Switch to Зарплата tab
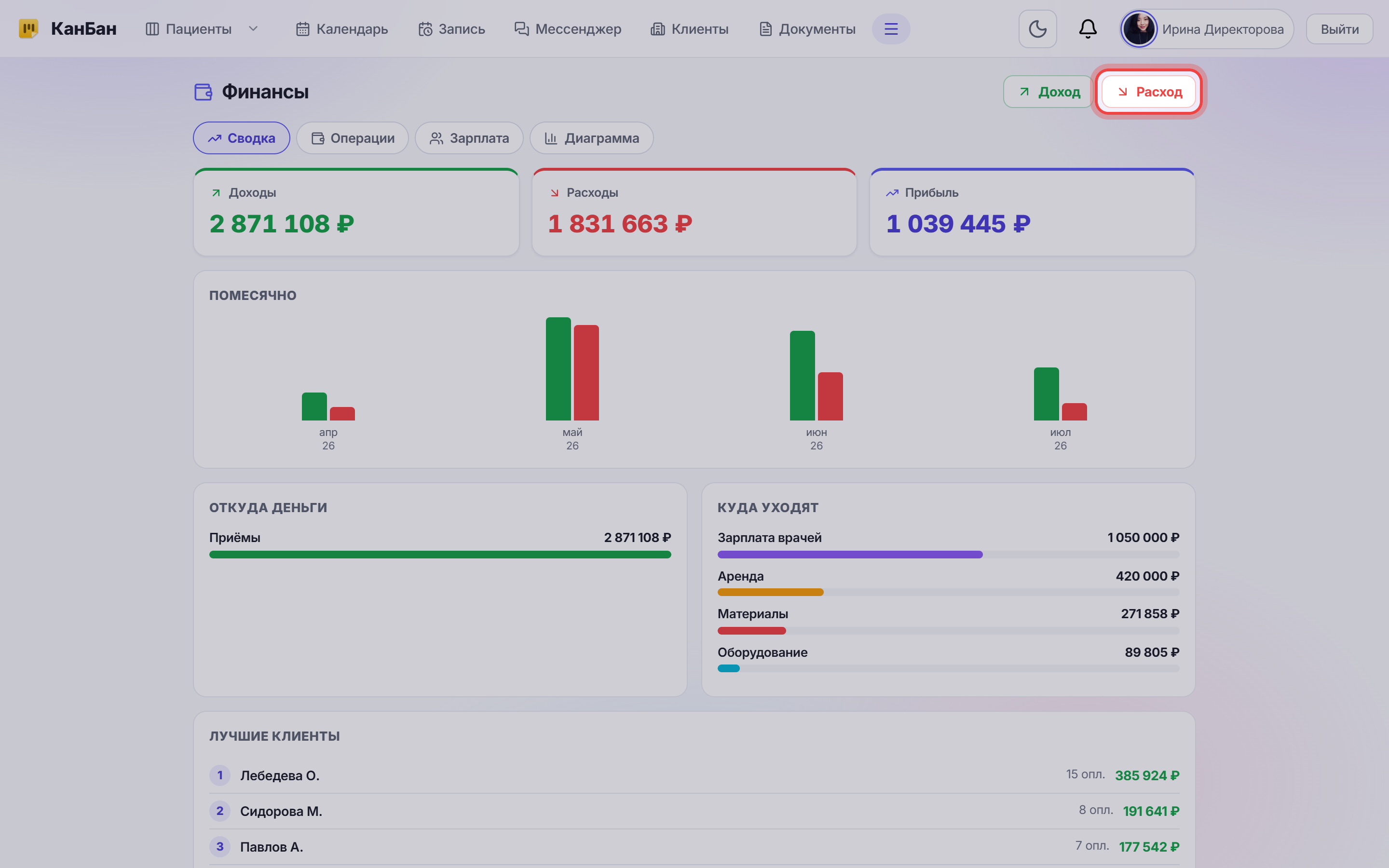1389x868 pixels. (x=469, y=138)
